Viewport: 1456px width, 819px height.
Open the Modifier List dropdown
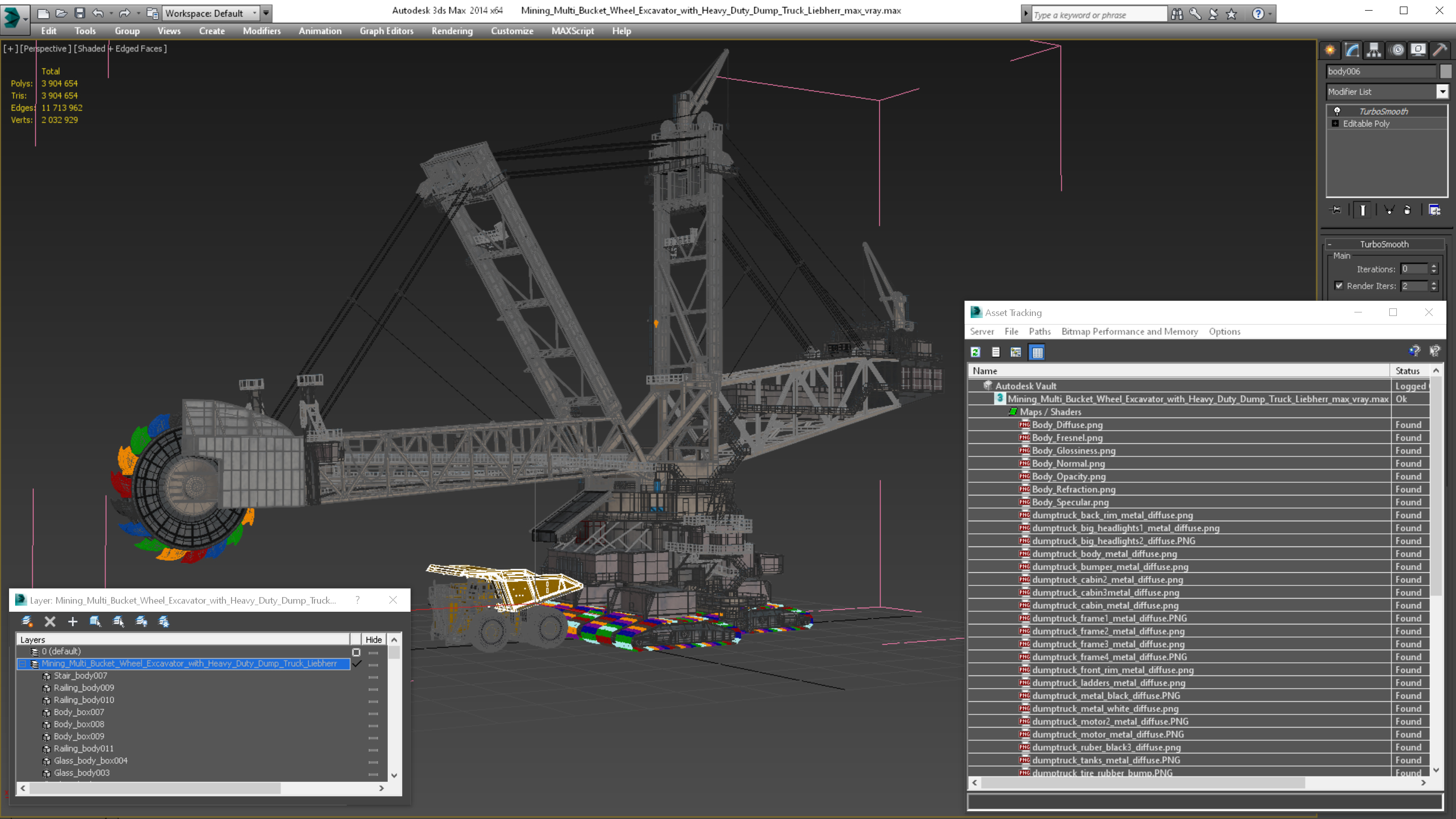pos(1442,92)
